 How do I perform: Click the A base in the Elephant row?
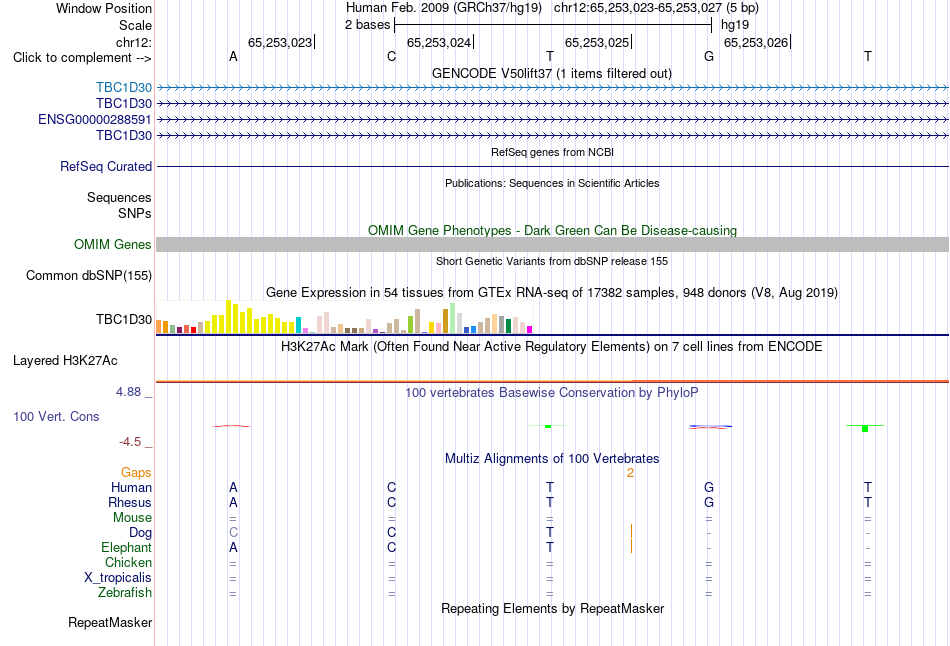point(233,547)
